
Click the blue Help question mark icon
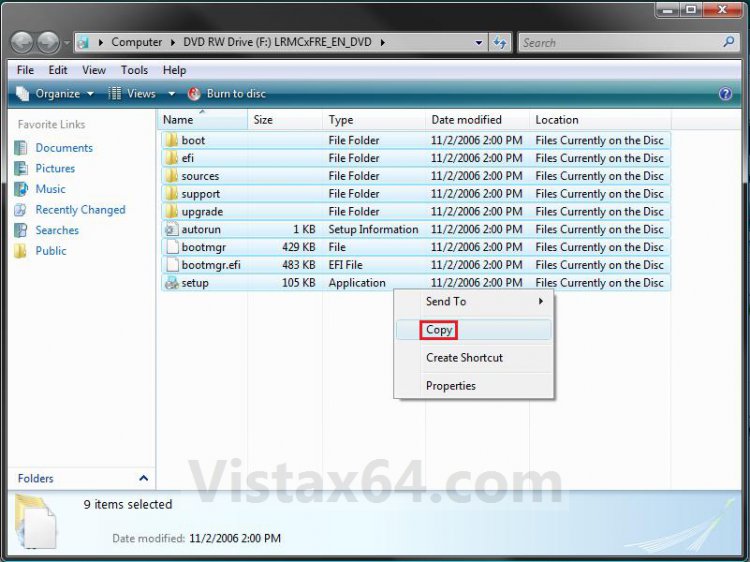(725, 93)
